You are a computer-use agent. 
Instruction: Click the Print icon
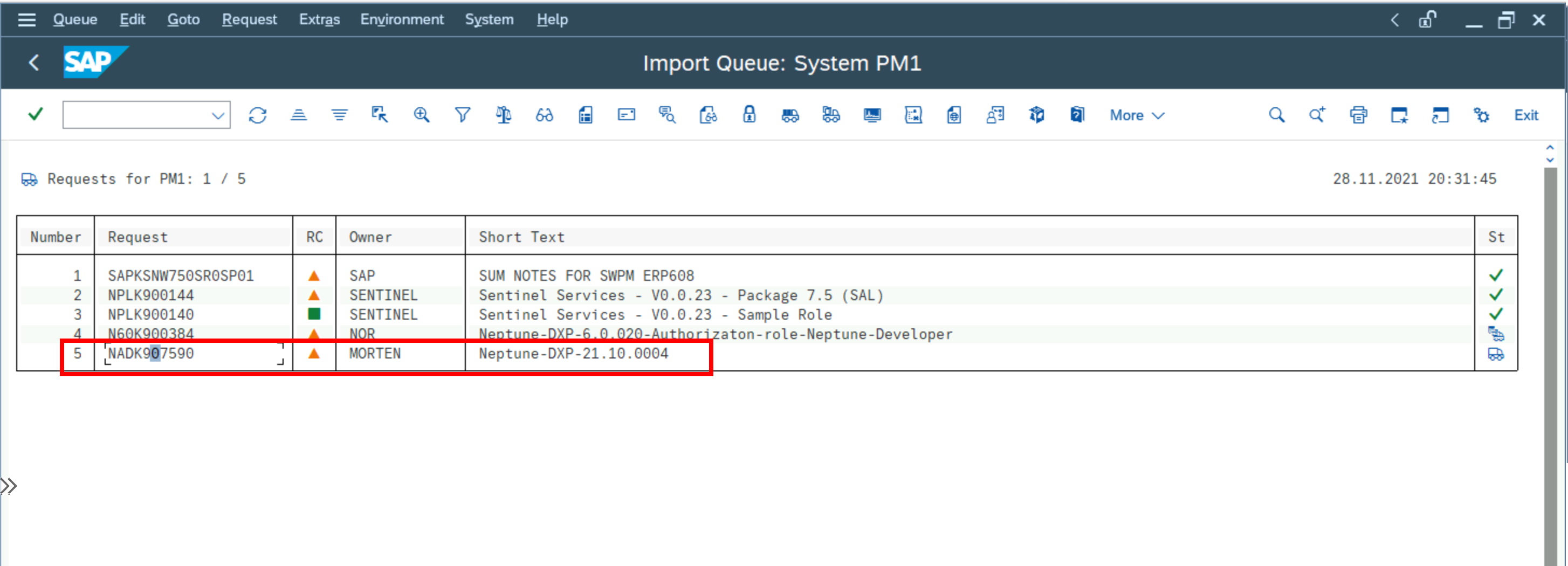pyautogui.click(x=1359, y=115)
